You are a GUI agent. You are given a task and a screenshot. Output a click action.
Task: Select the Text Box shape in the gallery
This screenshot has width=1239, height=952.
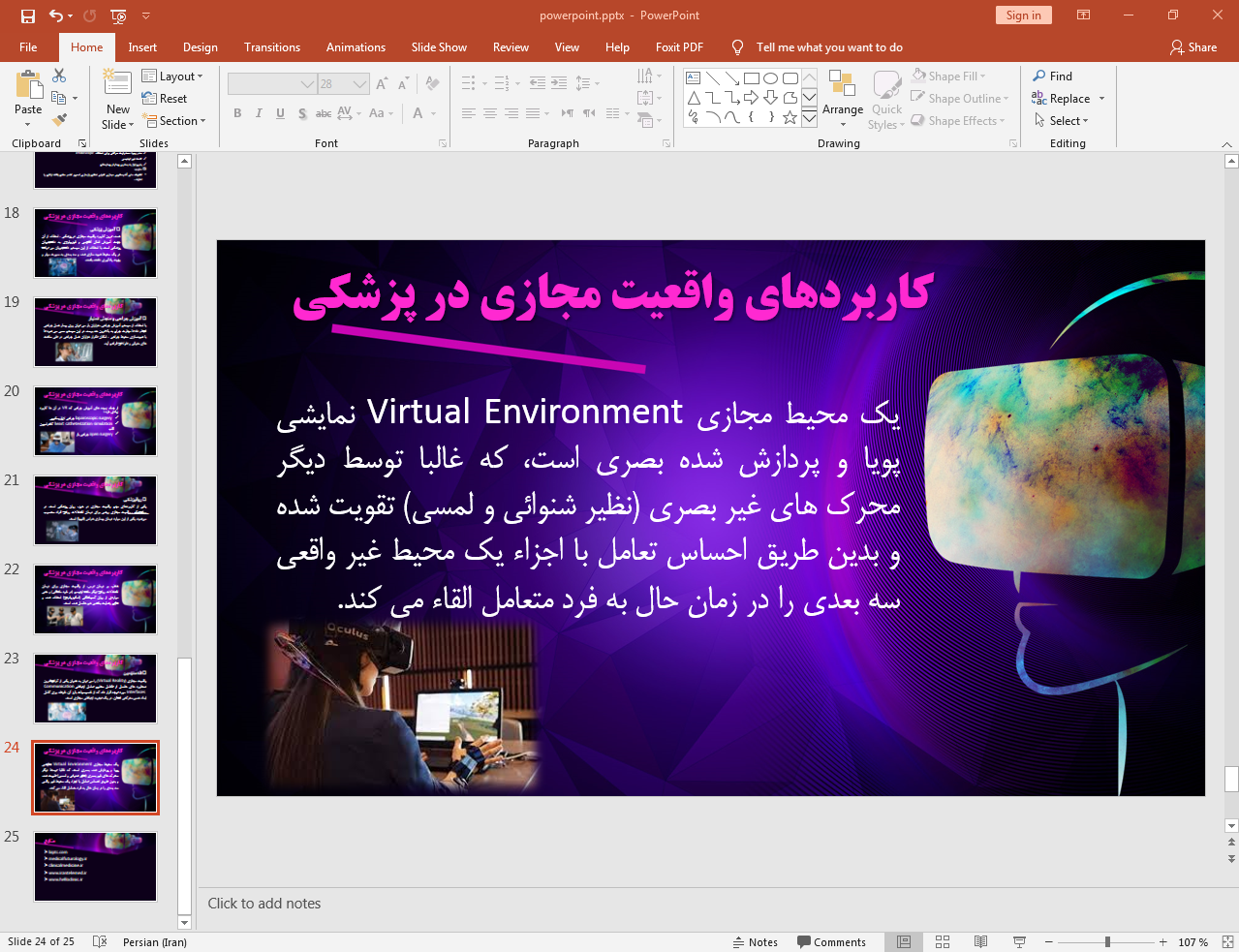click(693, 78)
